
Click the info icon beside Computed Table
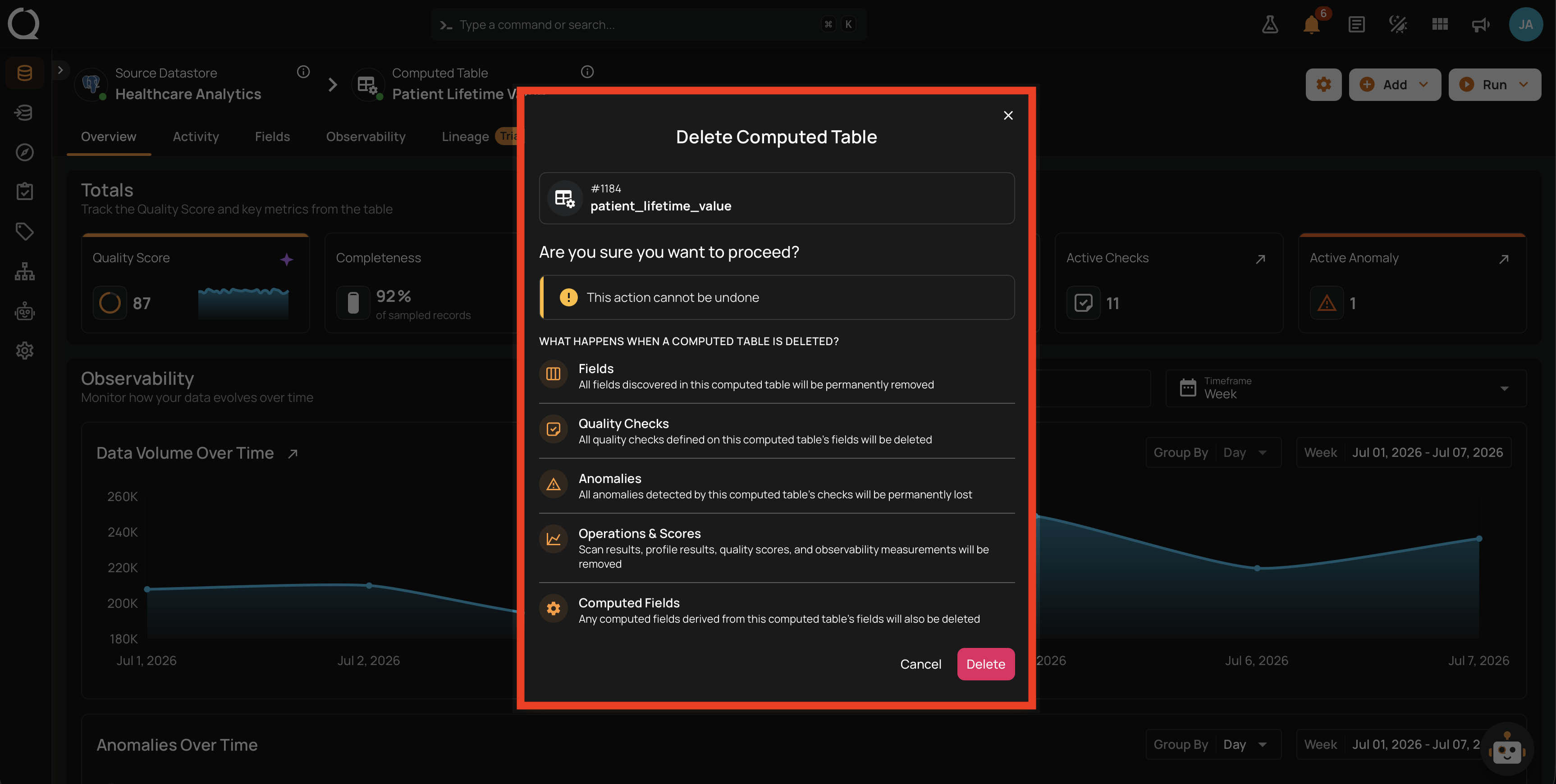coord(587,72)
